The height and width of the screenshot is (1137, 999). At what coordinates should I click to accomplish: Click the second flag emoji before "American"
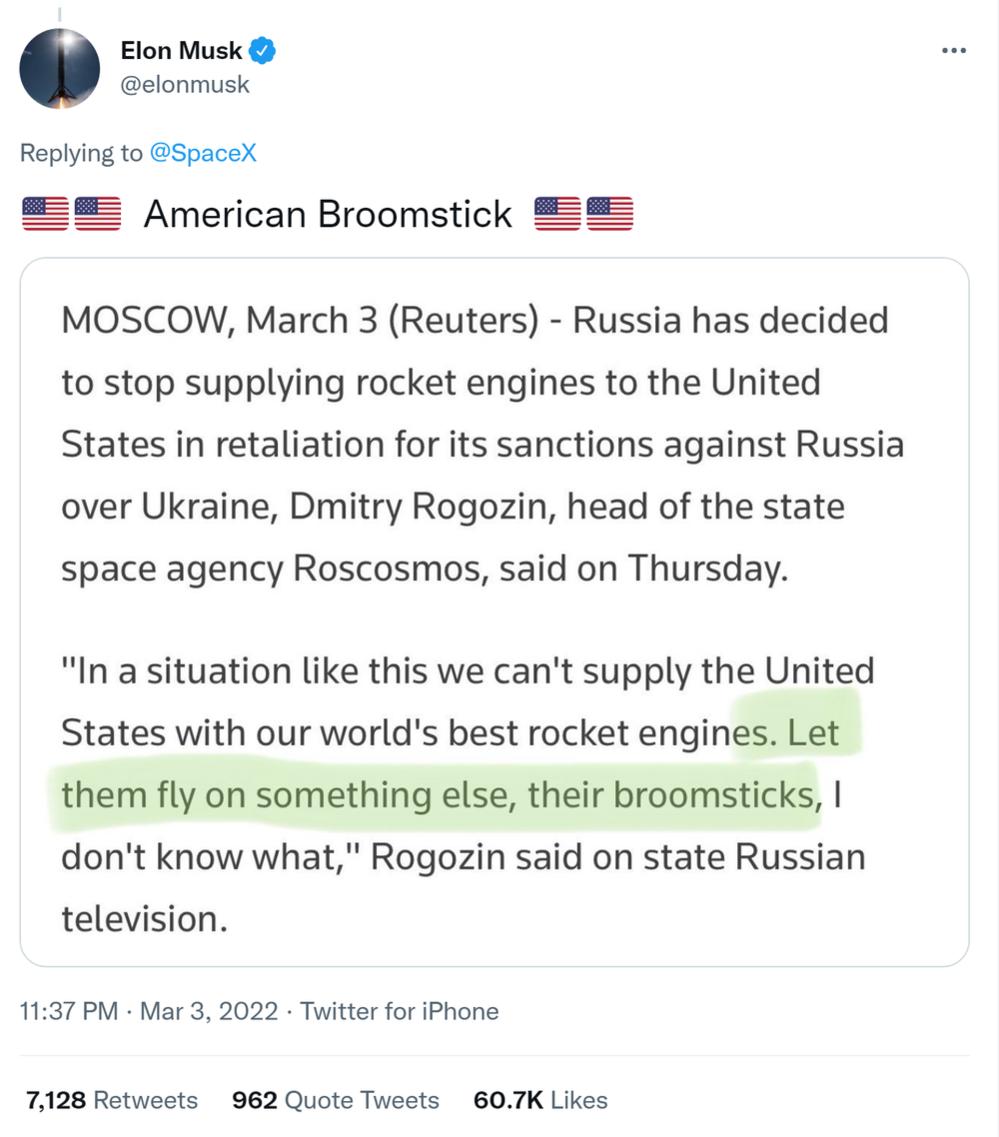(x=97, y=214)
